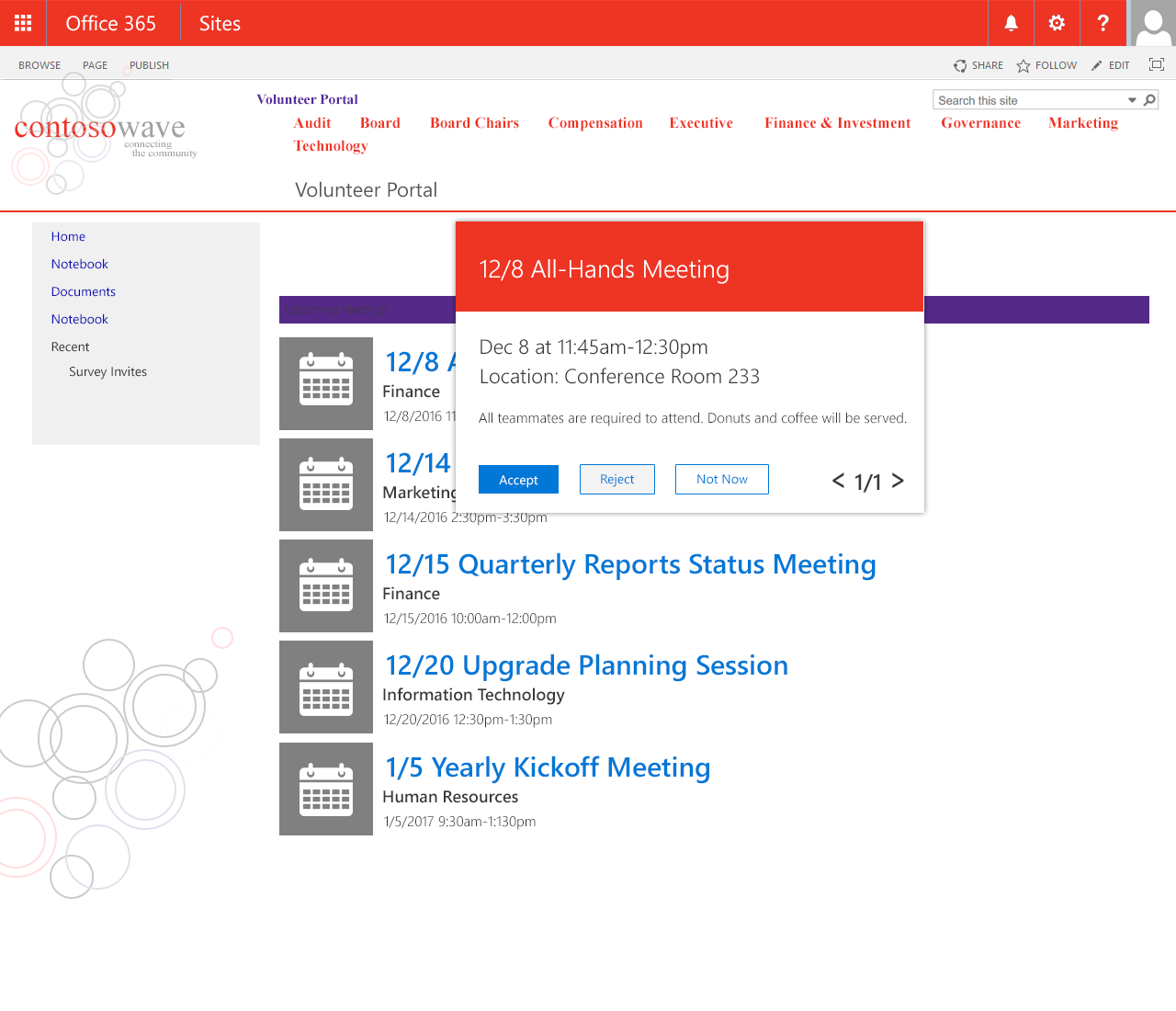Click in the Search this site field
Image resolution: width=1176 pixels, height=1011 pixels.
click(1029, 100)
